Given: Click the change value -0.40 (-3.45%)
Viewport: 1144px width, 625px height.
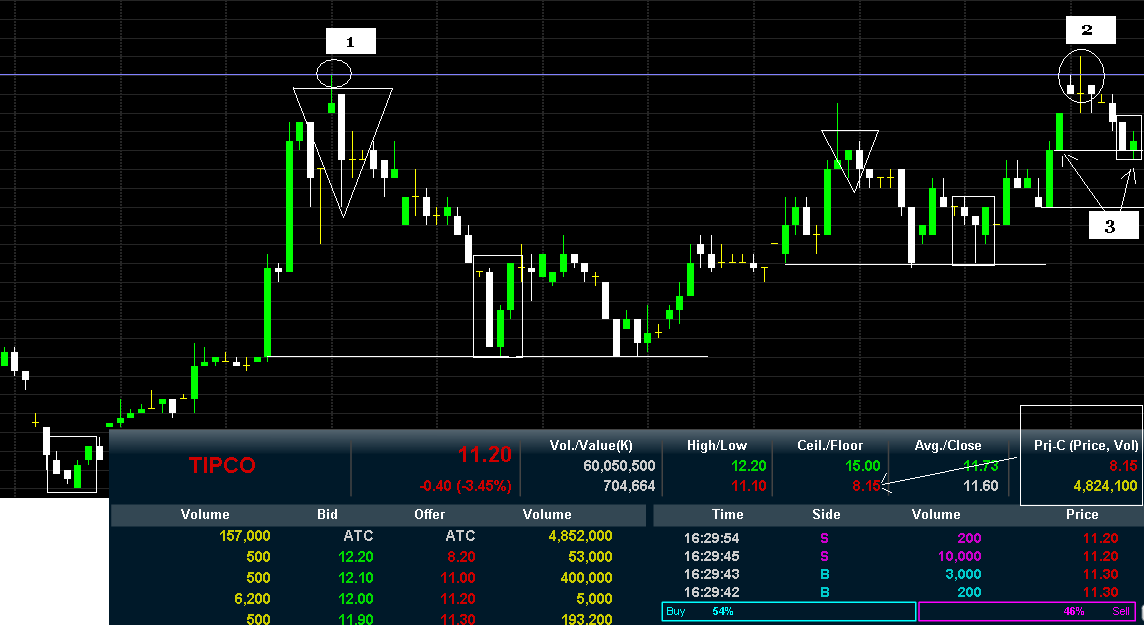Looking at the screenshot, I should [465, 486].
